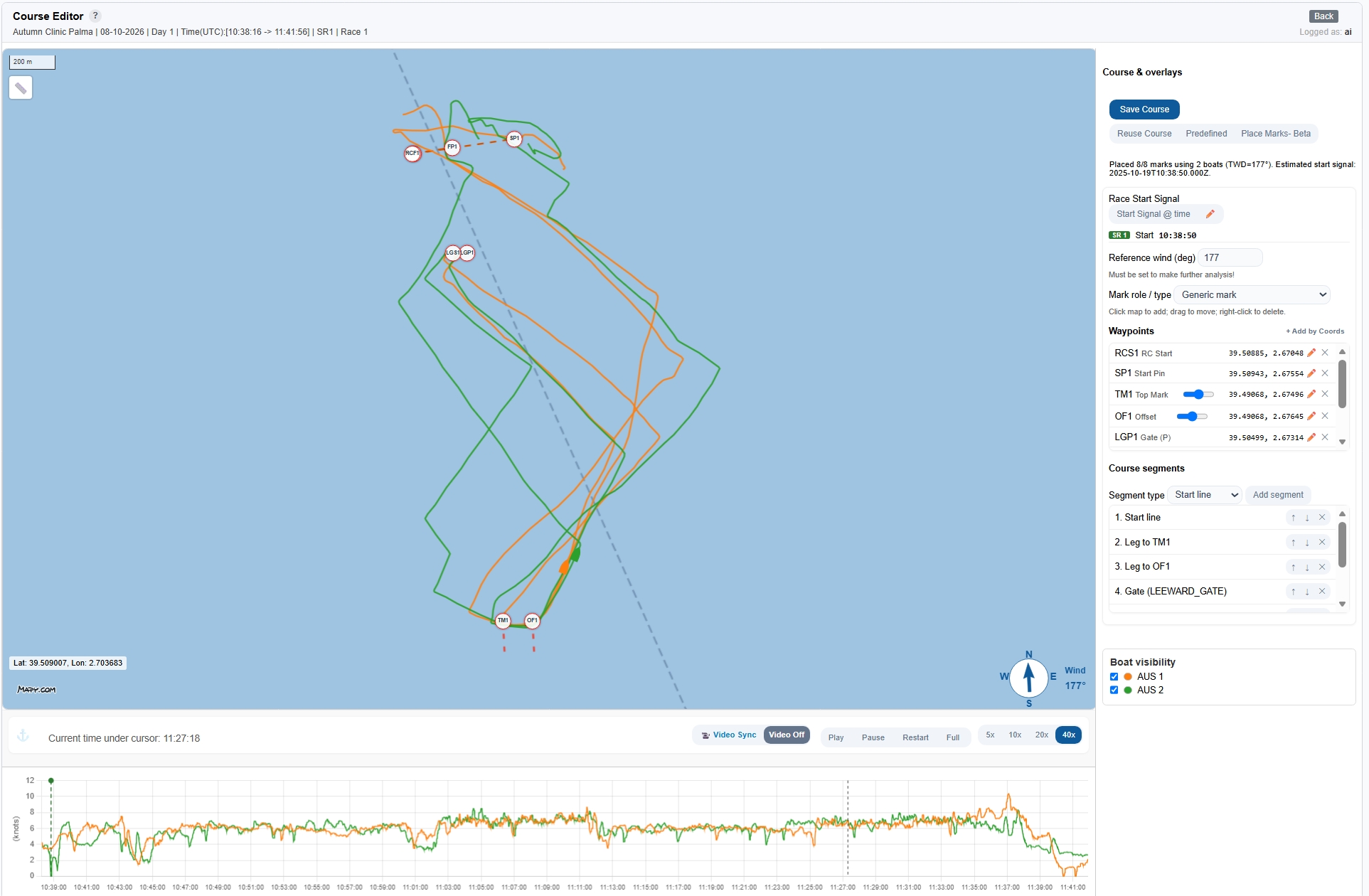Screen dimensions: 1369x896
Task: Click the Reference wind degrees field
Action: pos(1230,258)
